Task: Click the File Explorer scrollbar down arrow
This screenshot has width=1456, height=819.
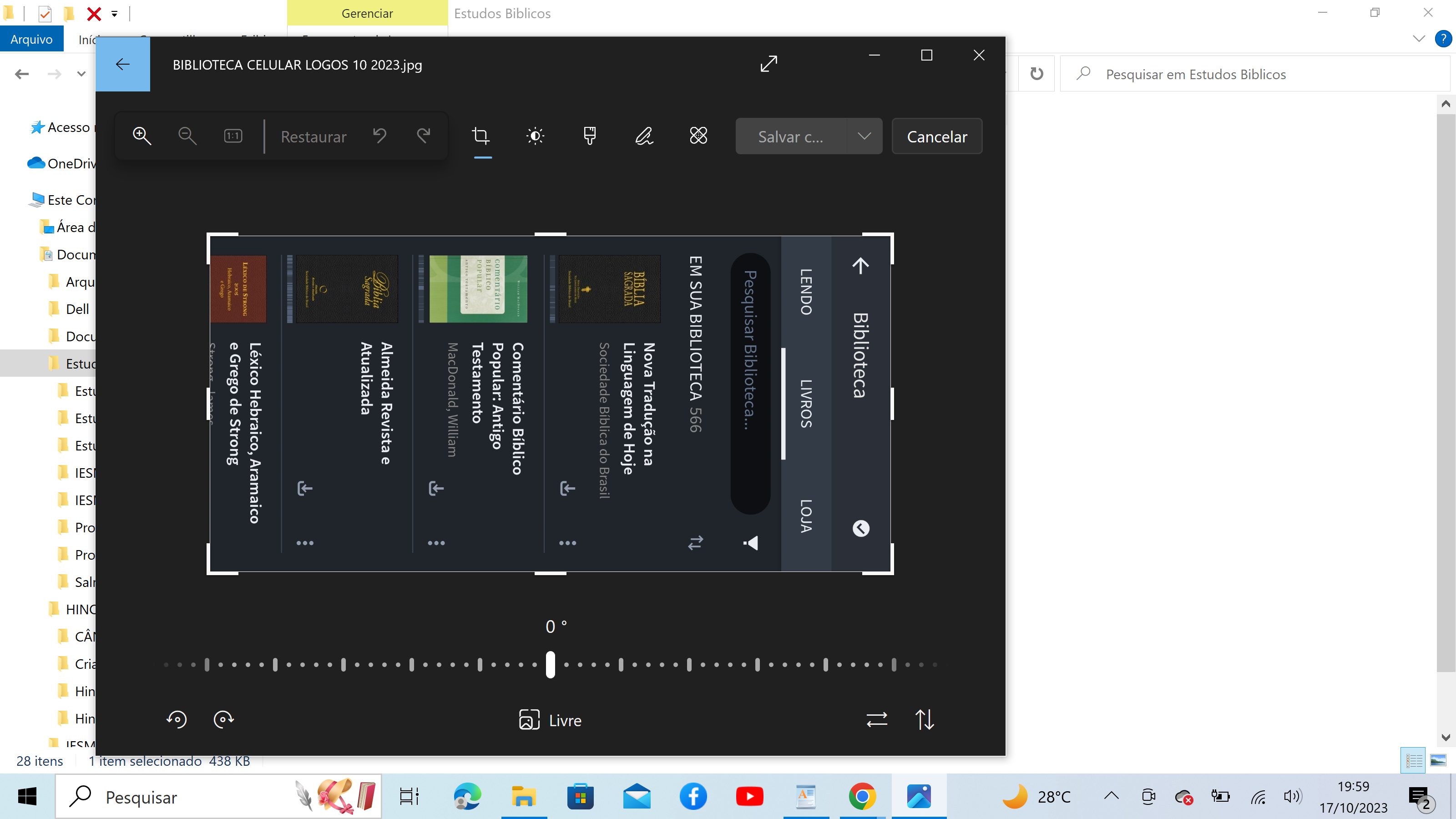Action: [x=1445, y=737]
